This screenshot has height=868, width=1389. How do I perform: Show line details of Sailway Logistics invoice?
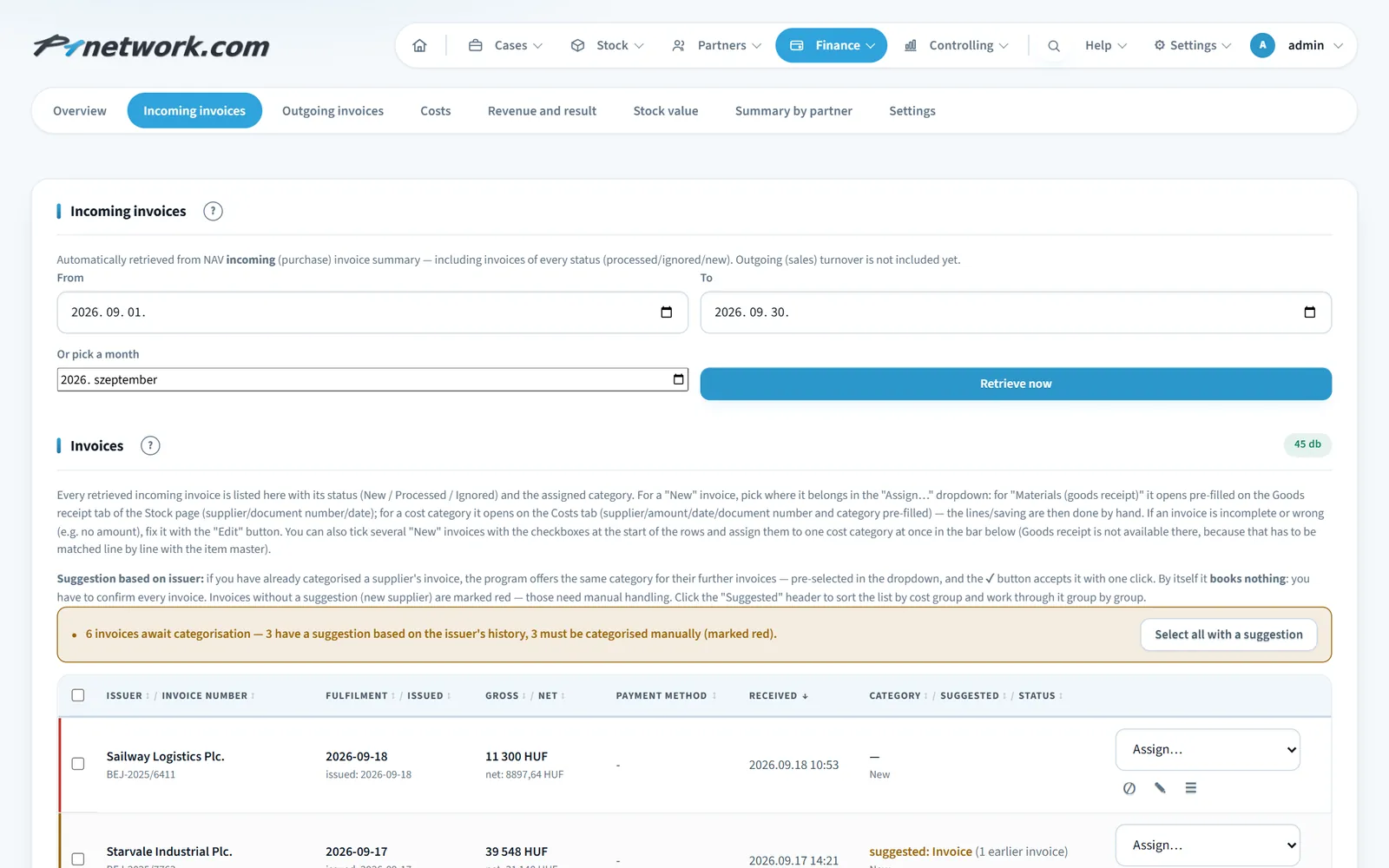(x=1191, y=788)
